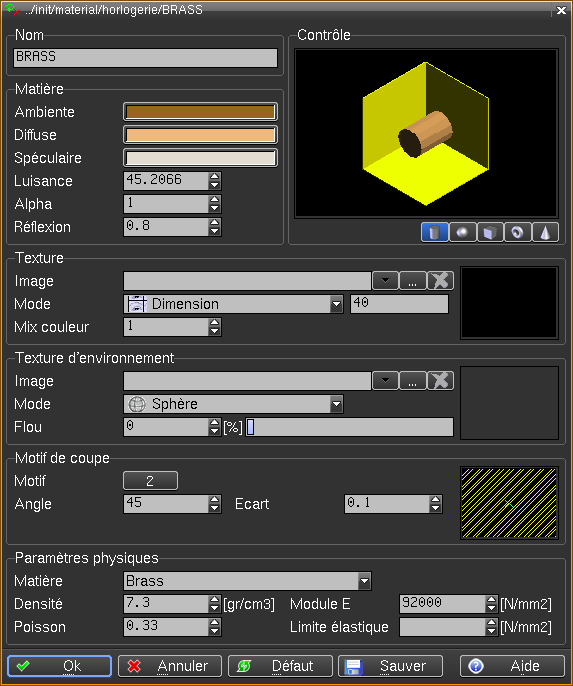
Task: Clear the Texture image with X icon
Action: click(440, 280)
